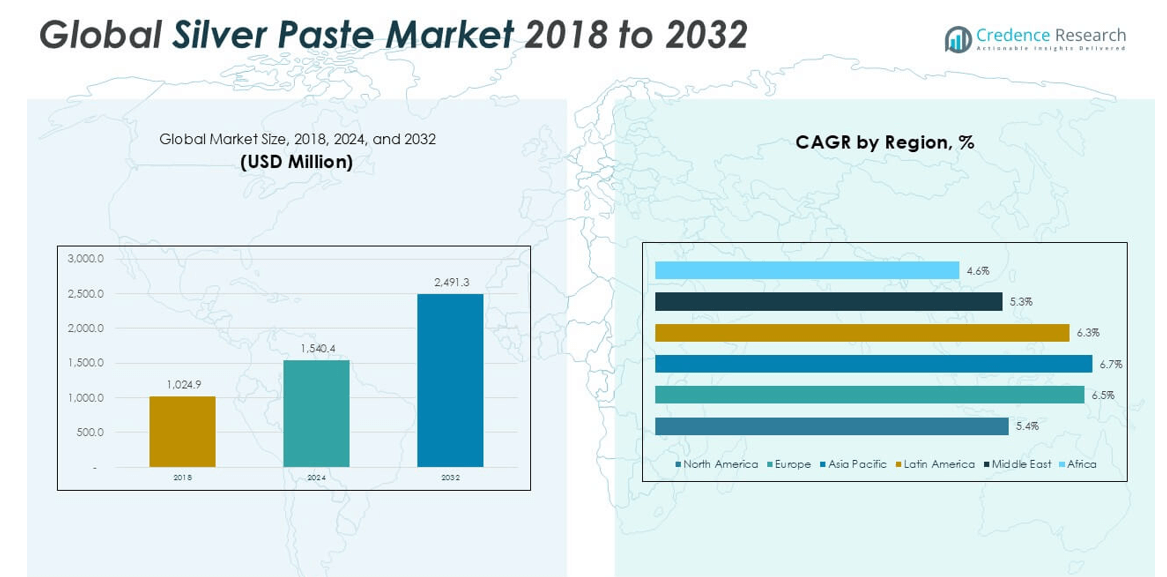Click the 6.3% gold CAGR bar

pyautogui.click(x=862, y=333)
